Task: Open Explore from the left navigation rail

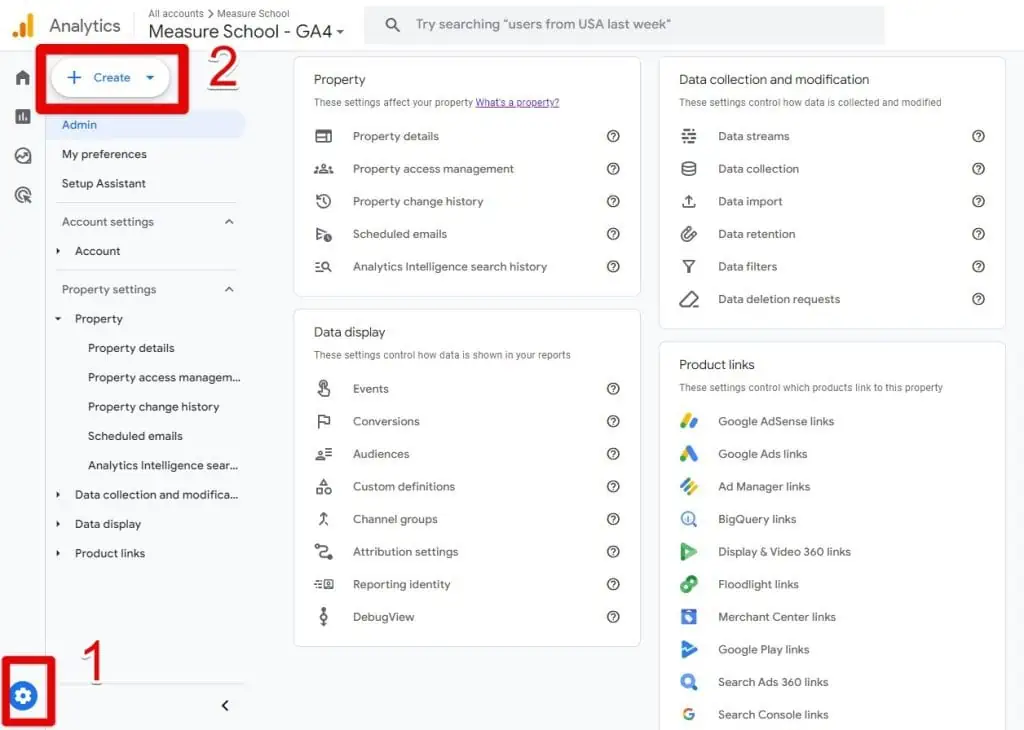Action: 22,155
